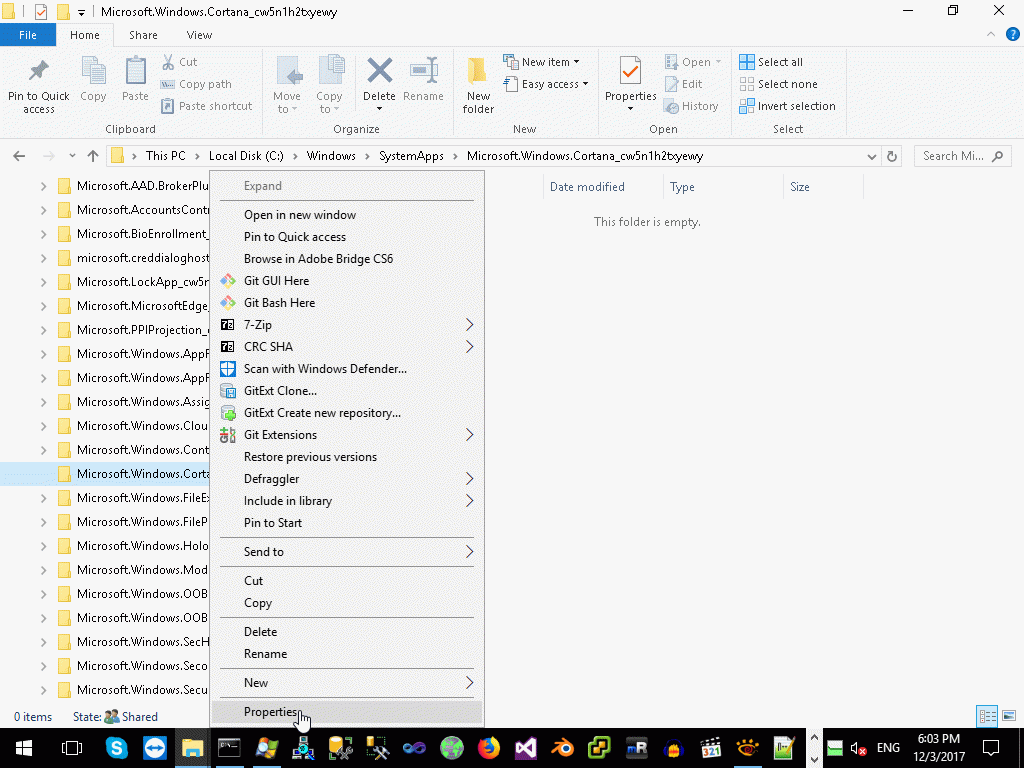Open address bar history dropdown
Viewport: 1024px width, 768px height.
(x=871, y=156)
